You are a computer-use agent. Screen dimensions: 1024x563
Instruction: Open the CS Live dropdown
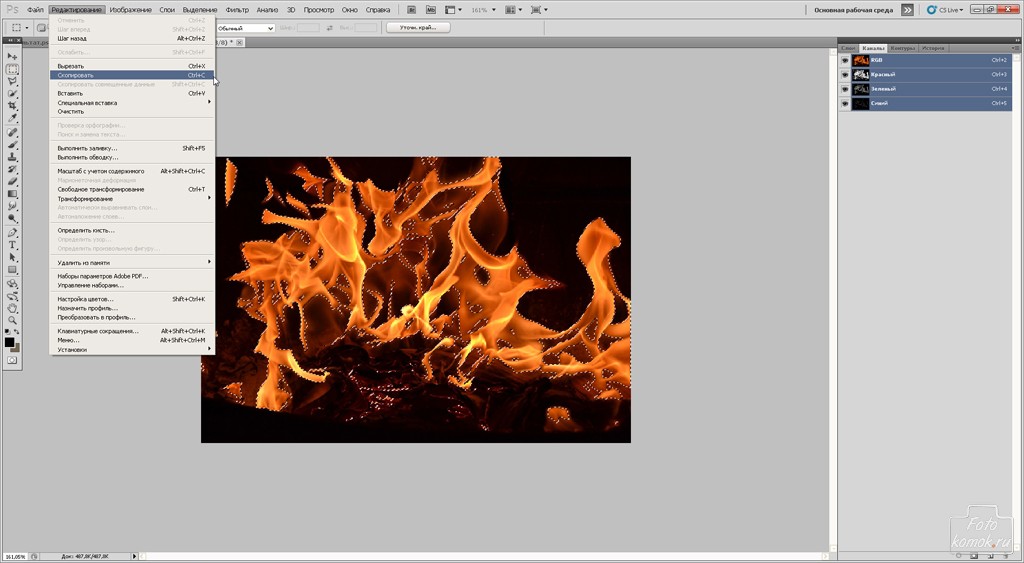945,10
